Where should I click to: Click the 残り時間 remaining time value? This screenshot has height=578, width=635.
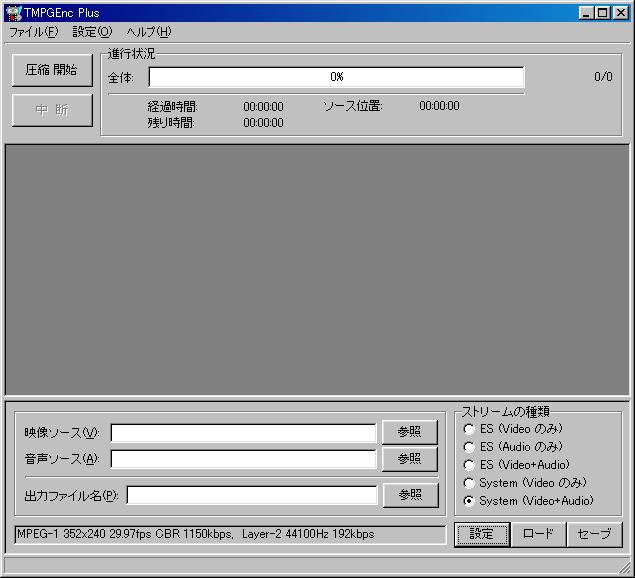263,123
